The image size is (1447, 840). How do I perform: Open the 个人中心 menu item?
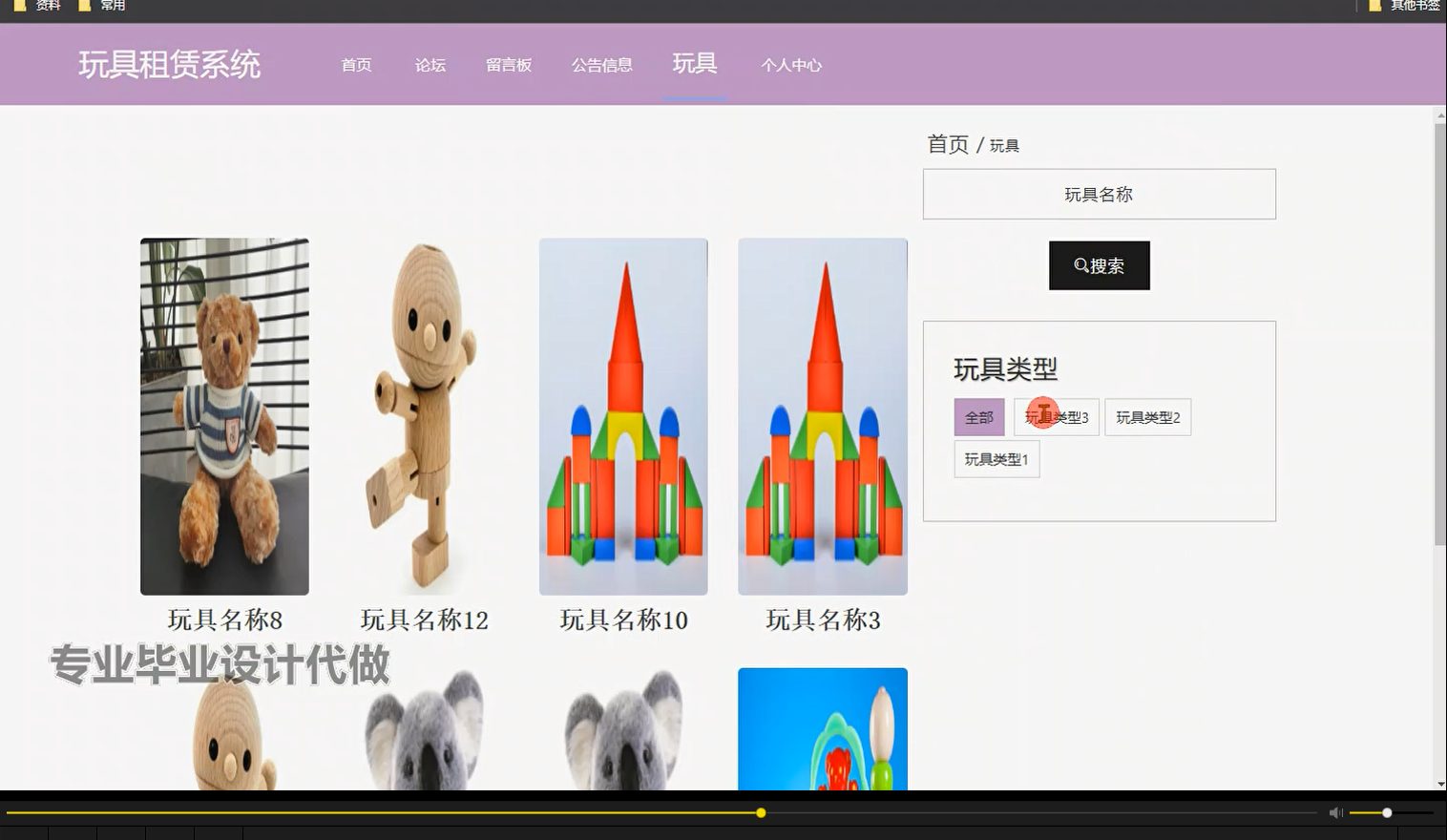[x=791, y=65]
